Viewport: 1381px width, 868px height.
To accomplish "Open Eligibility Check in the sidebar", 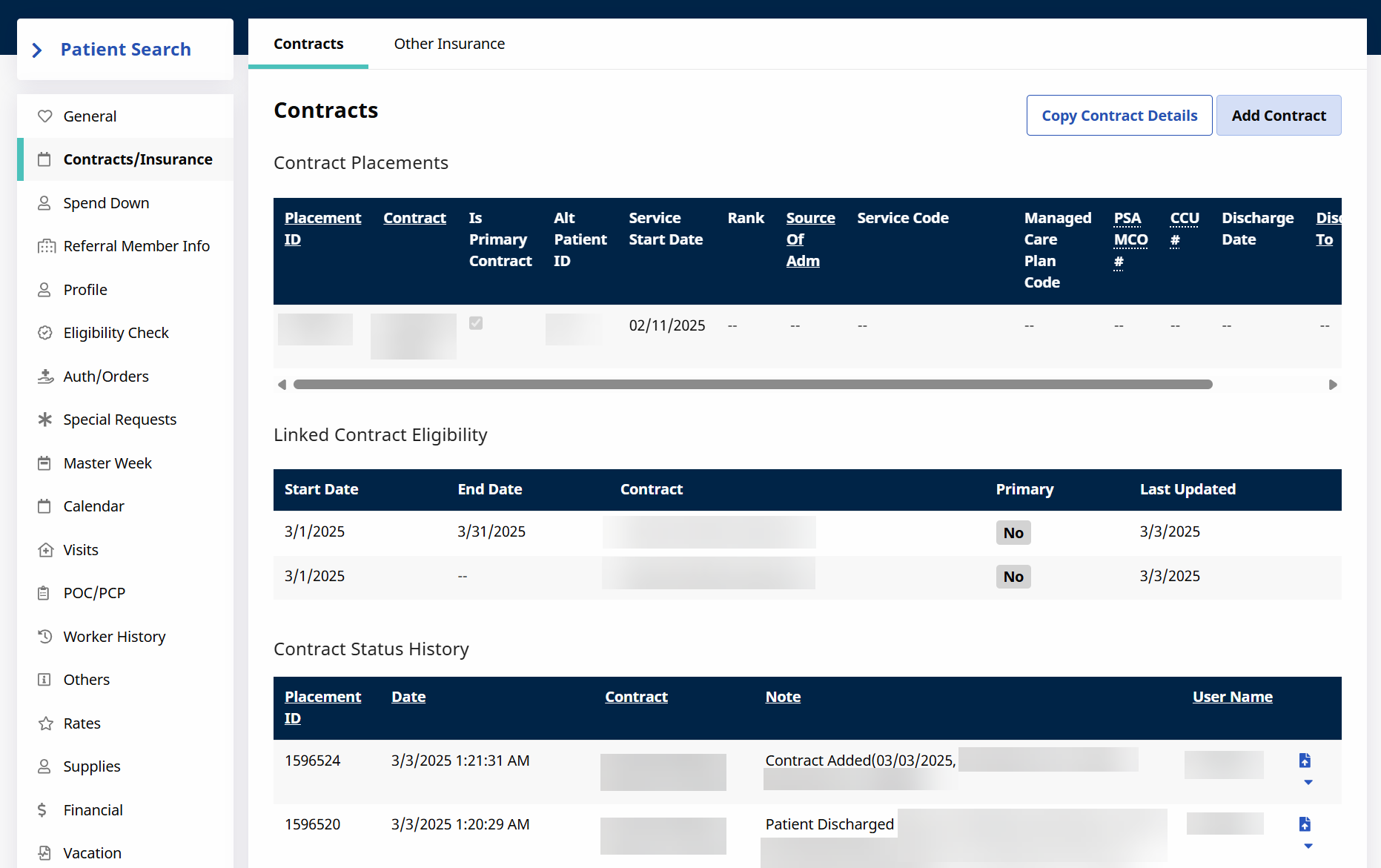I will click(x=125, y=333).
